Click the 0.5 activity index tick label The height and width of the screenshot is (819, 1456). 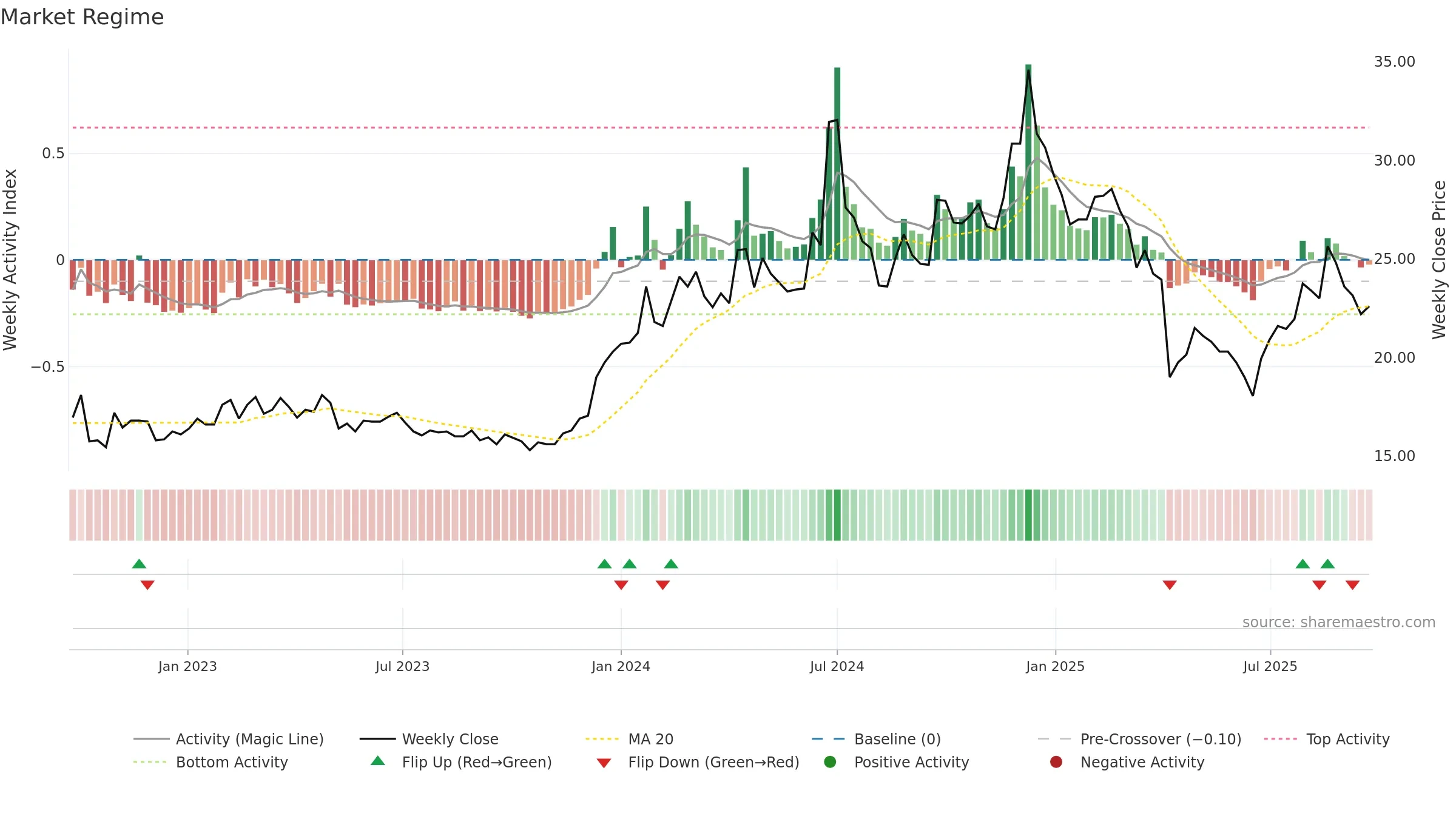[53, 153]
